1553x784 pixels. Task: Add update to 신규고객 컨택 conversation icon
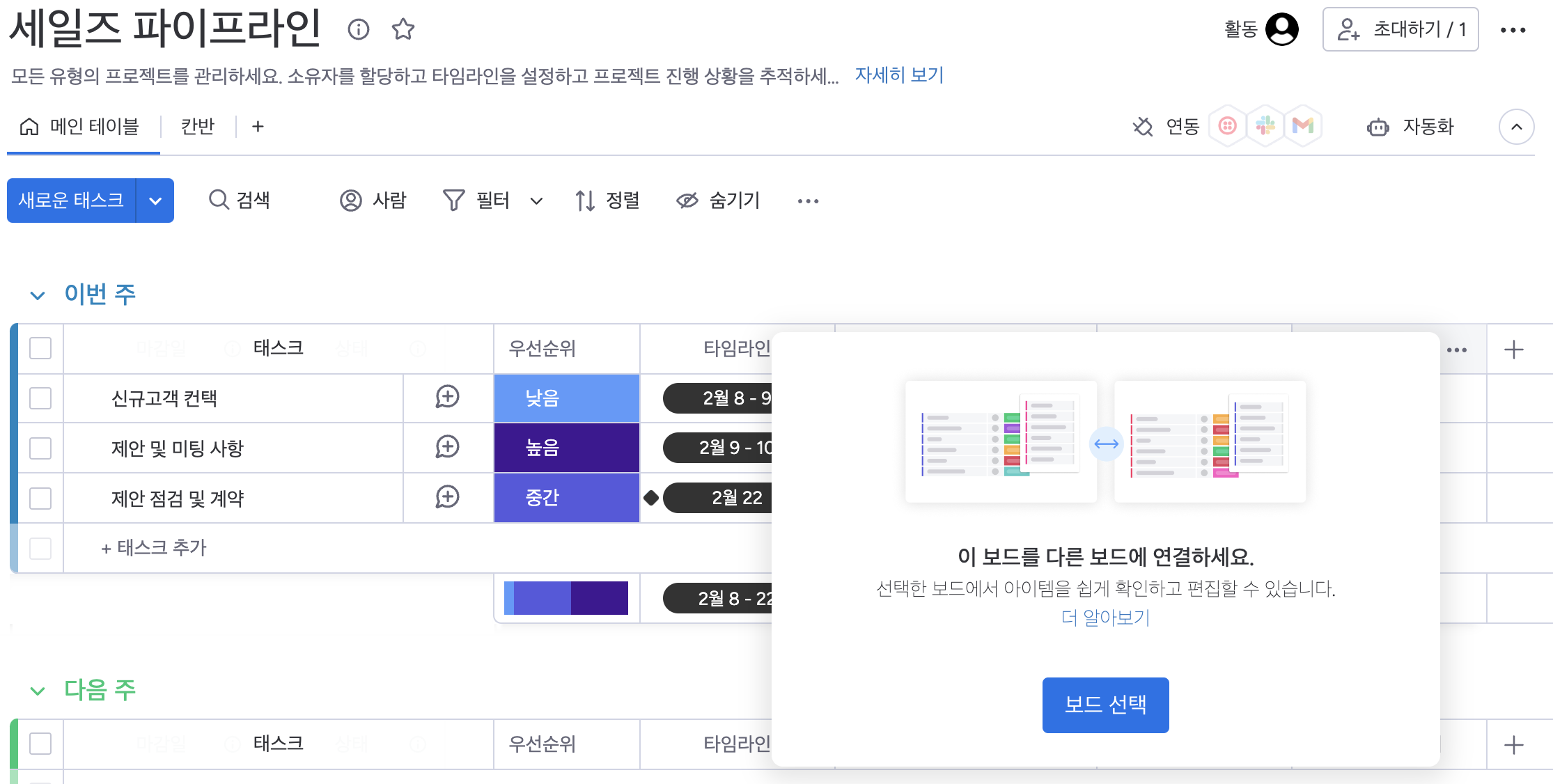[x=447, y=397]
